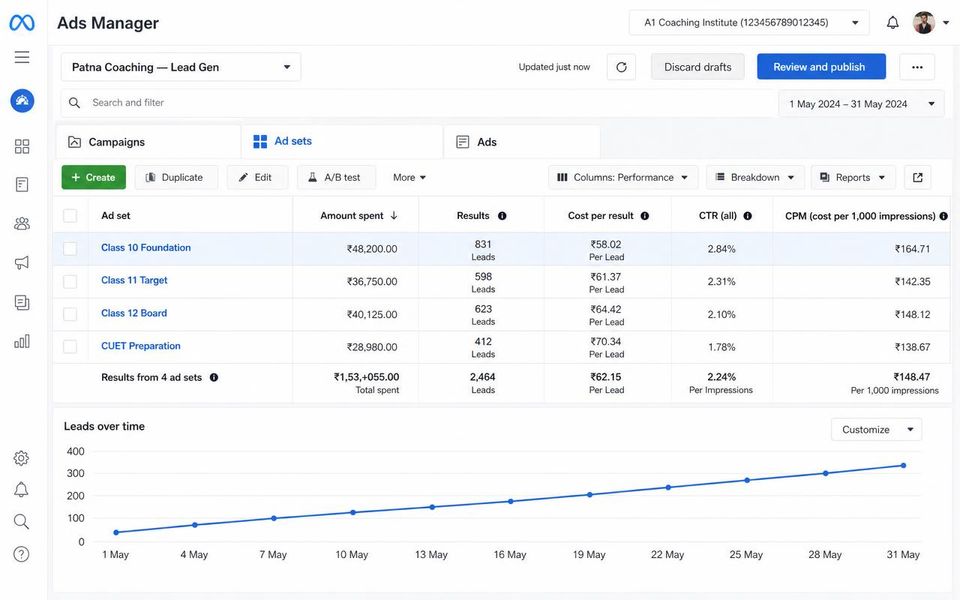
Task: Open the grid apps icon in sidebar
Action: pos(22,146)
